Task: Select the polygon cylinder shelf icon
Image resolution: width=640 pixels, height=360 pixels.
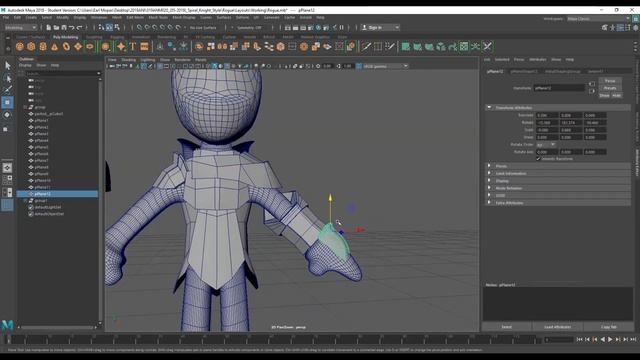Action: (x=43, y=47)
